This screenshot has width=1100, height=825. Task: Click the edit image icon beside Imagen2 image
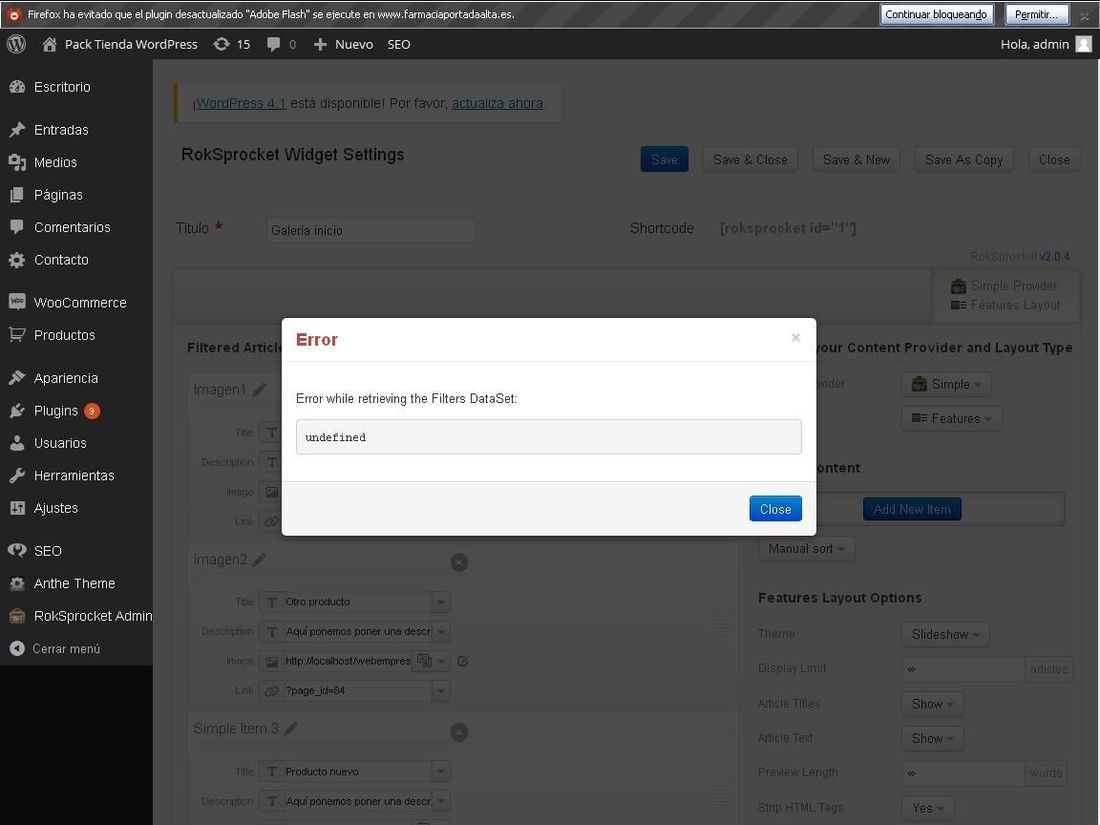pyautogui.click(x=463, y=661)
